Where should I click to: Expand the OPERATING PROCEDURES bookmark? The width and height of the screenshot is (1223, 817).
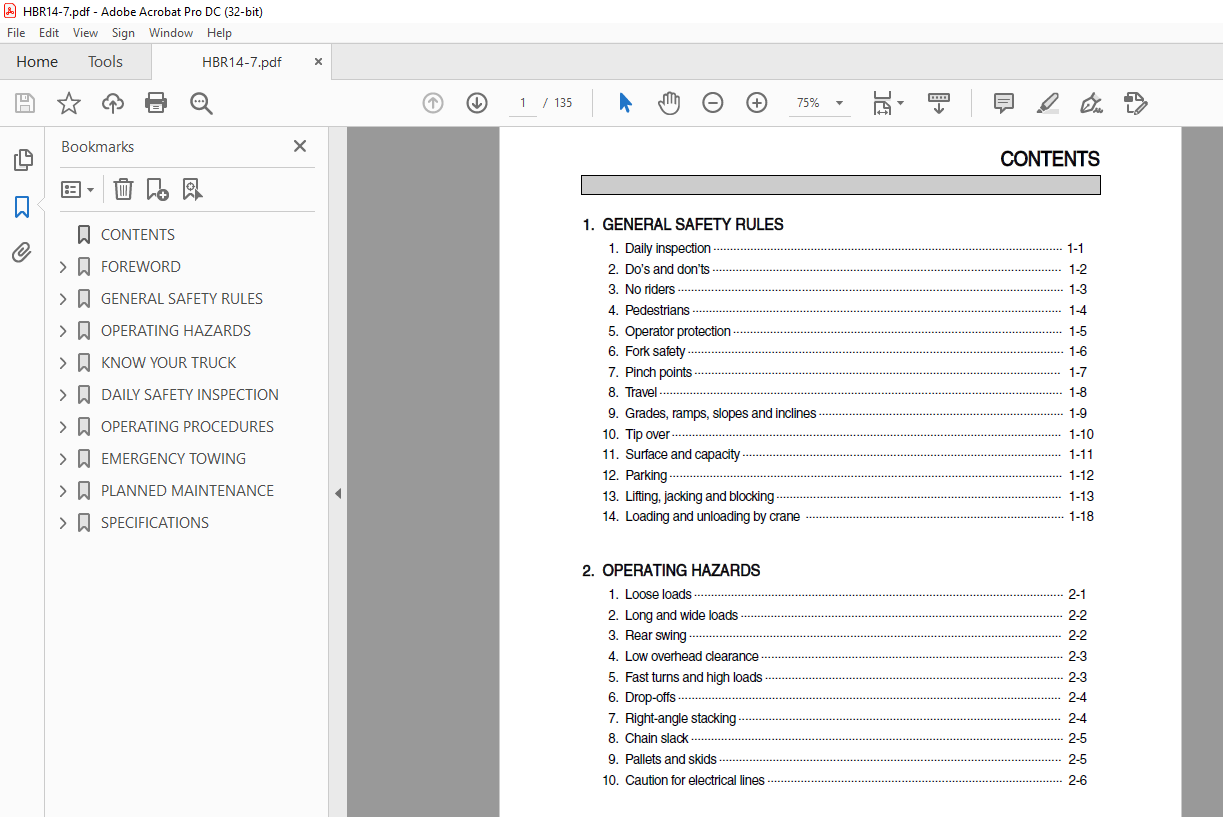point(63,427)
